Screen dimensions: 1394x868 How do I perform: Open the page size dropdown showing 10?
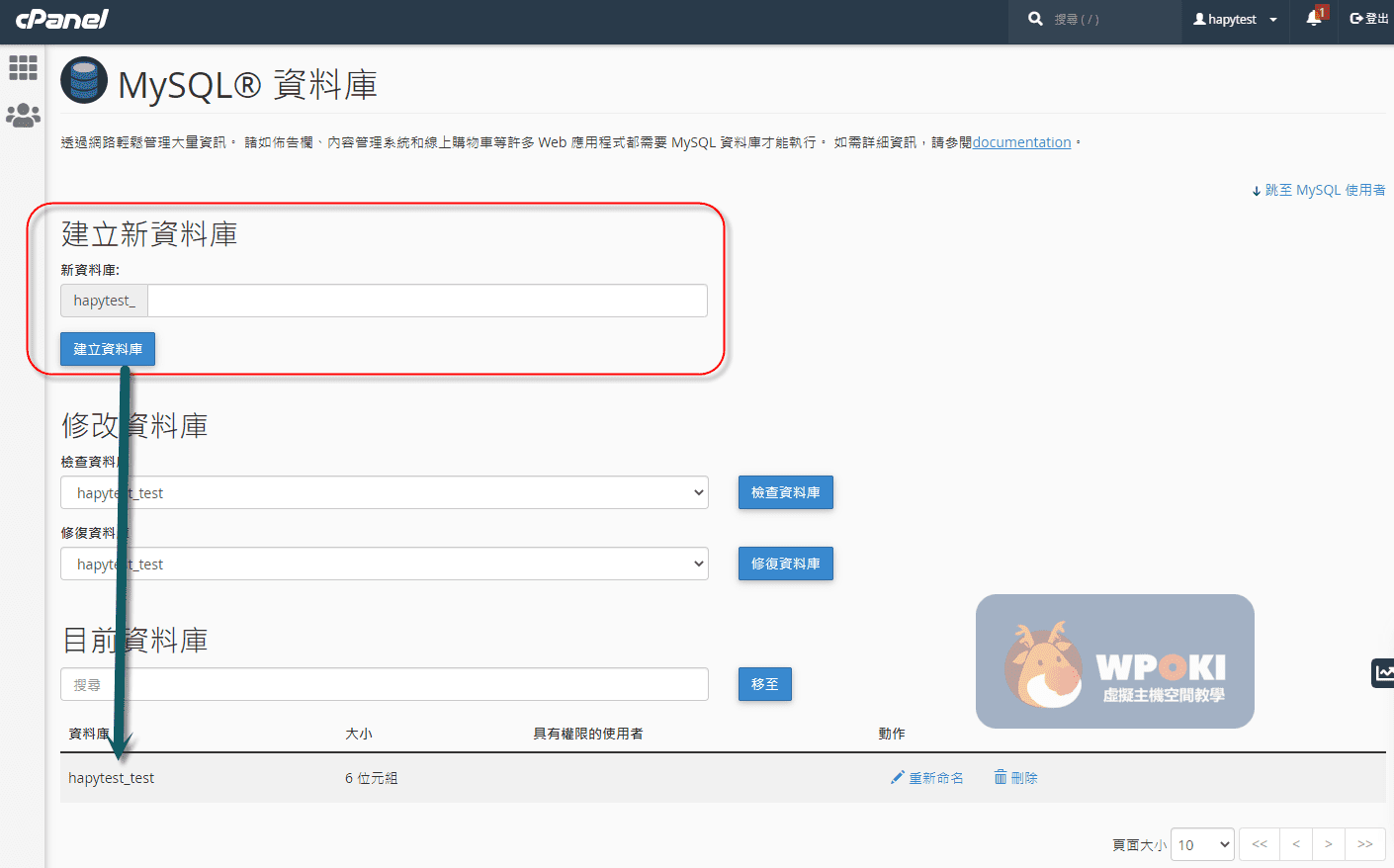coord(1202,844)
